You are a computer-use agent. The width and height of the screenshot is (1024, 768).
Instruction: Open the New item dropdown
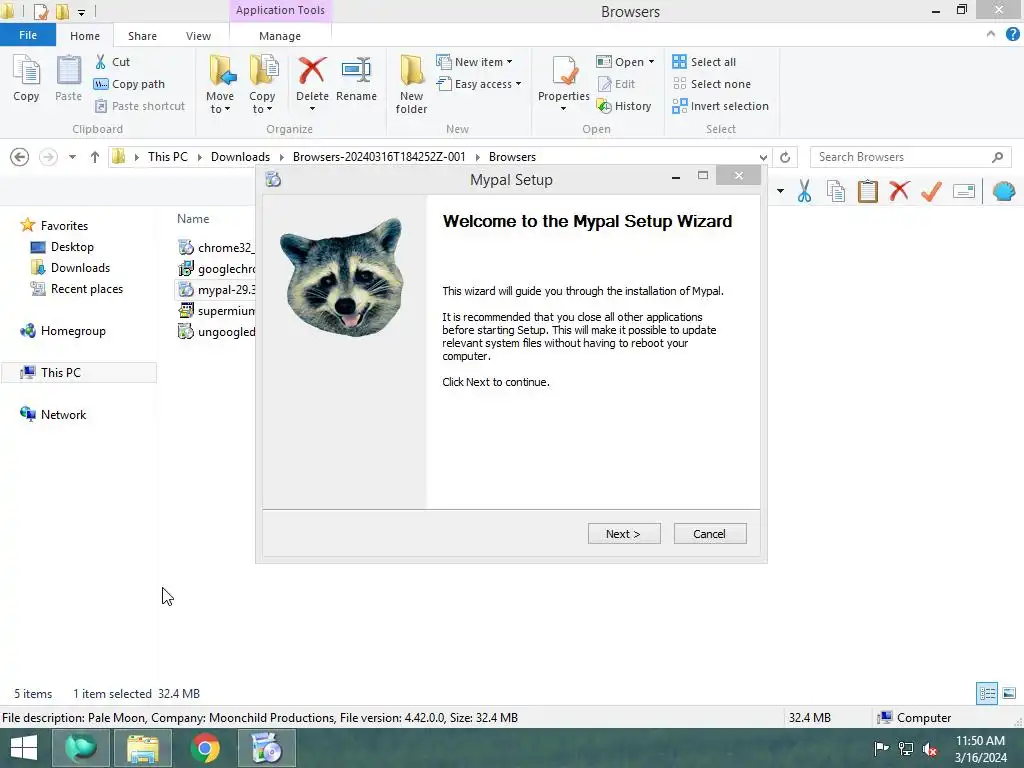point(474,62)
